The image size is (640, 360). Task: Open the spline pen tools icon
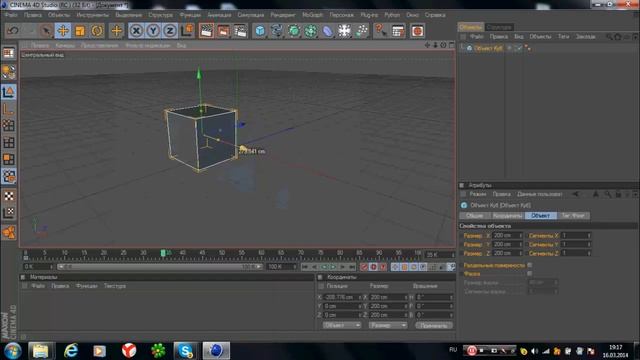point(277,31)
